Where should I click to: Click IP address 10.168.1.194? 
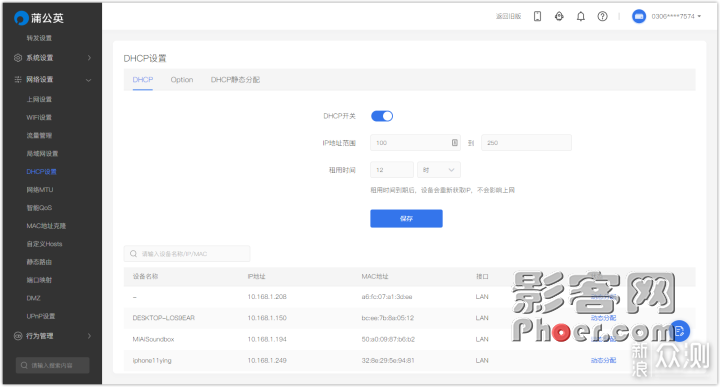click(x=267, y=340)
